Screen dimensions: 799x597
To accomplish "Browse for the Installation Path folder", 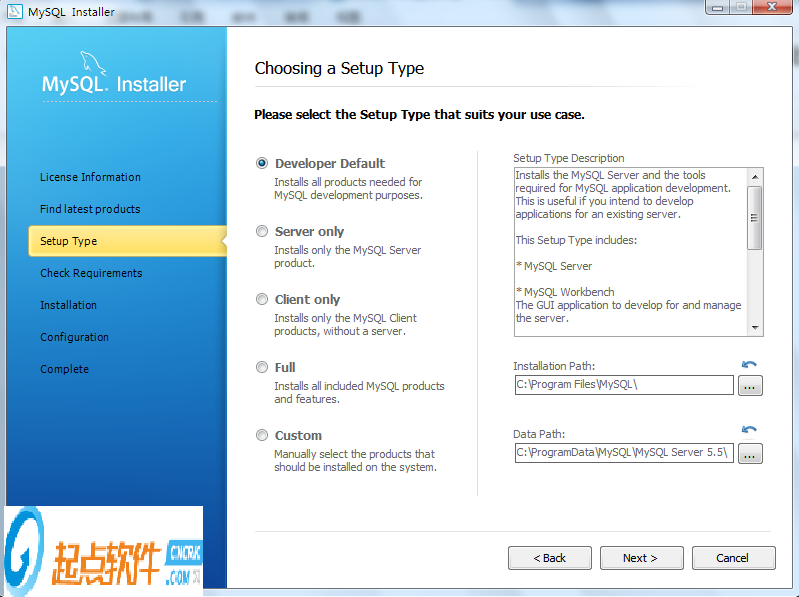I will 750,386.
